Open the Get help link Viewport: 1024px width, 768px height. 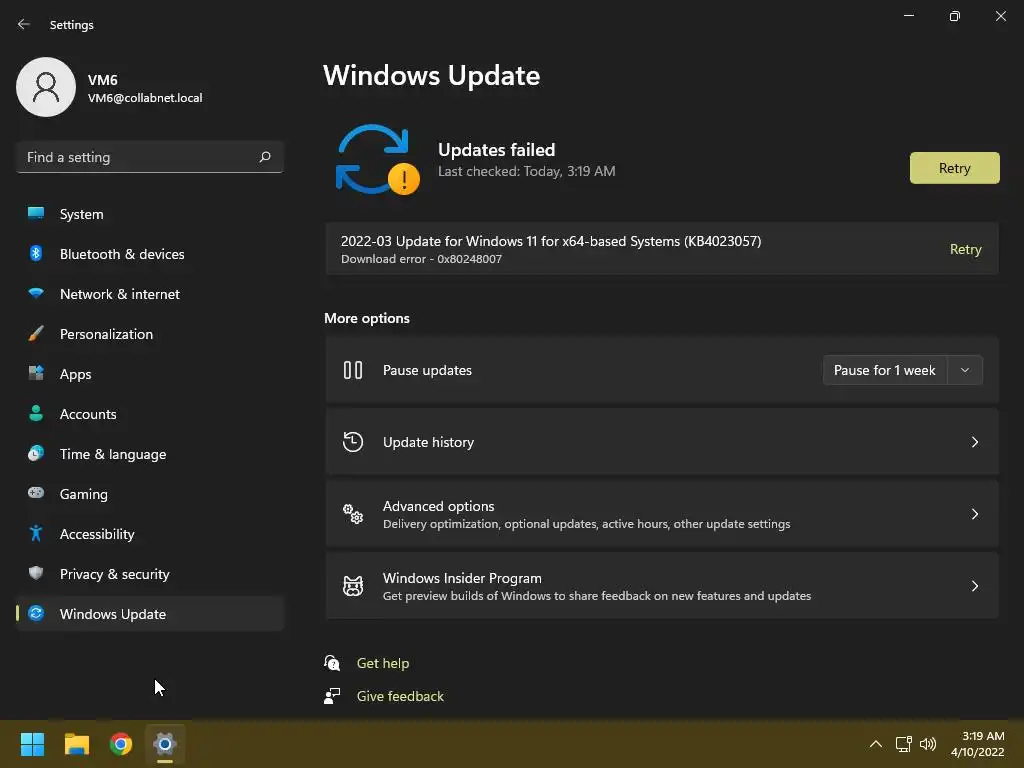coord(383,663)
